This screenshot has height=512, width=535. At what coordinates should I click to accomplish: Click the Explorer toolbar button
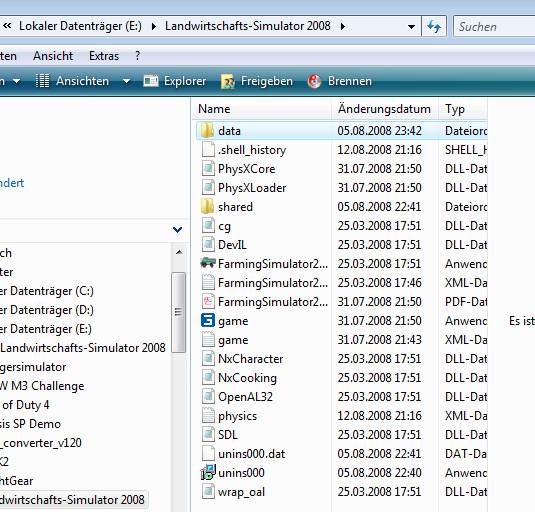(x=175, y=81)
